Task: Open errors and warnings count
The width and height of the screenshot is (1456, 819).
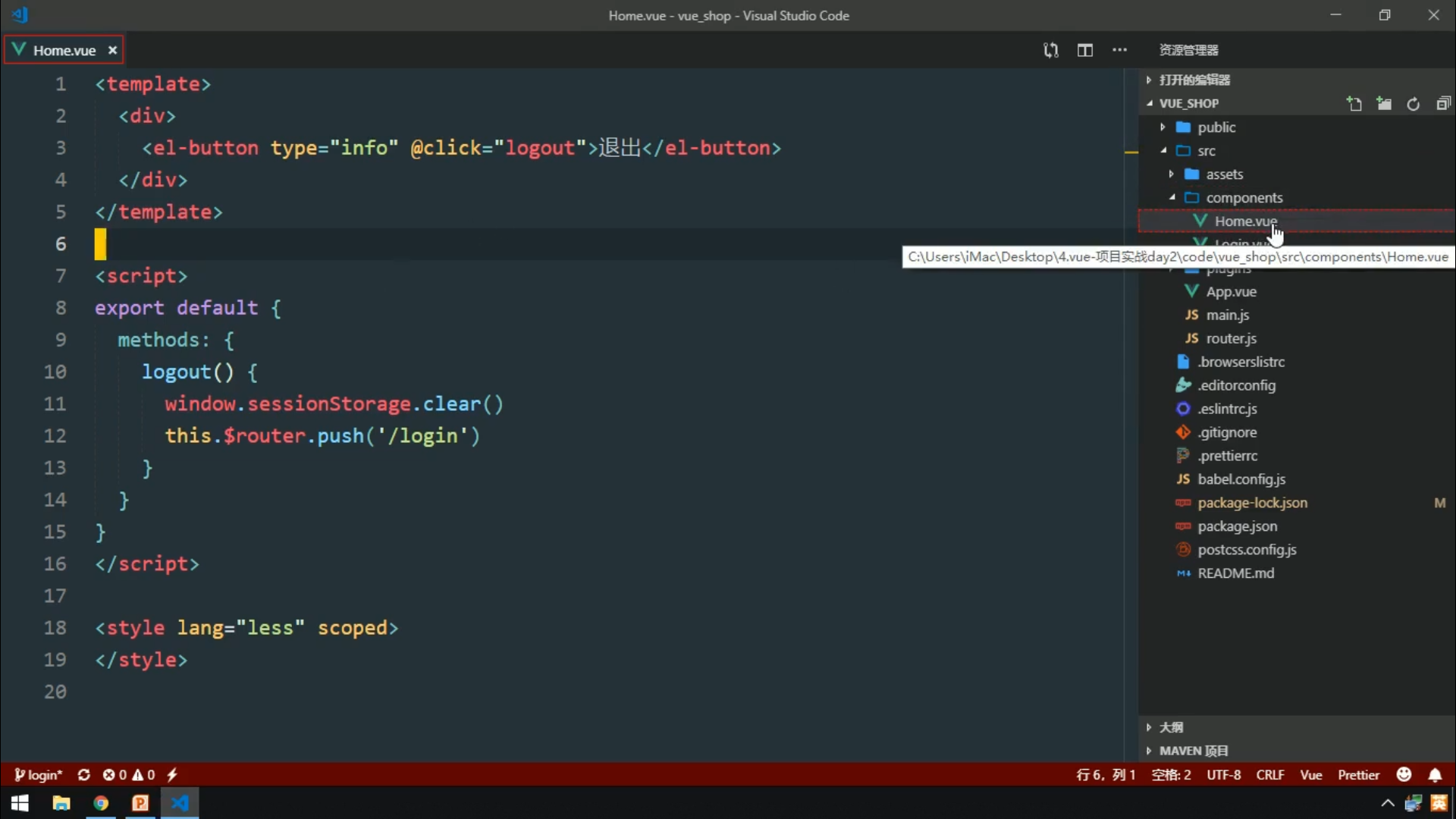Action: (x=129, y=774)
